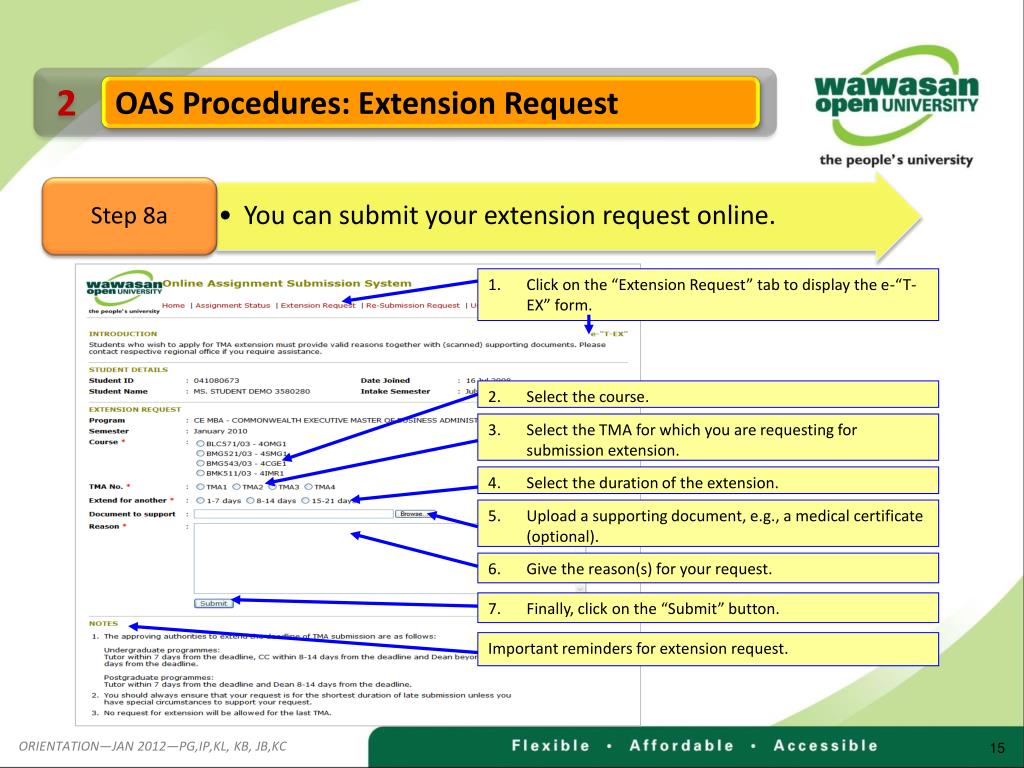Select the 1-7 days extension
Screen dimensions: 1024x768
click(x=200, y=501)
